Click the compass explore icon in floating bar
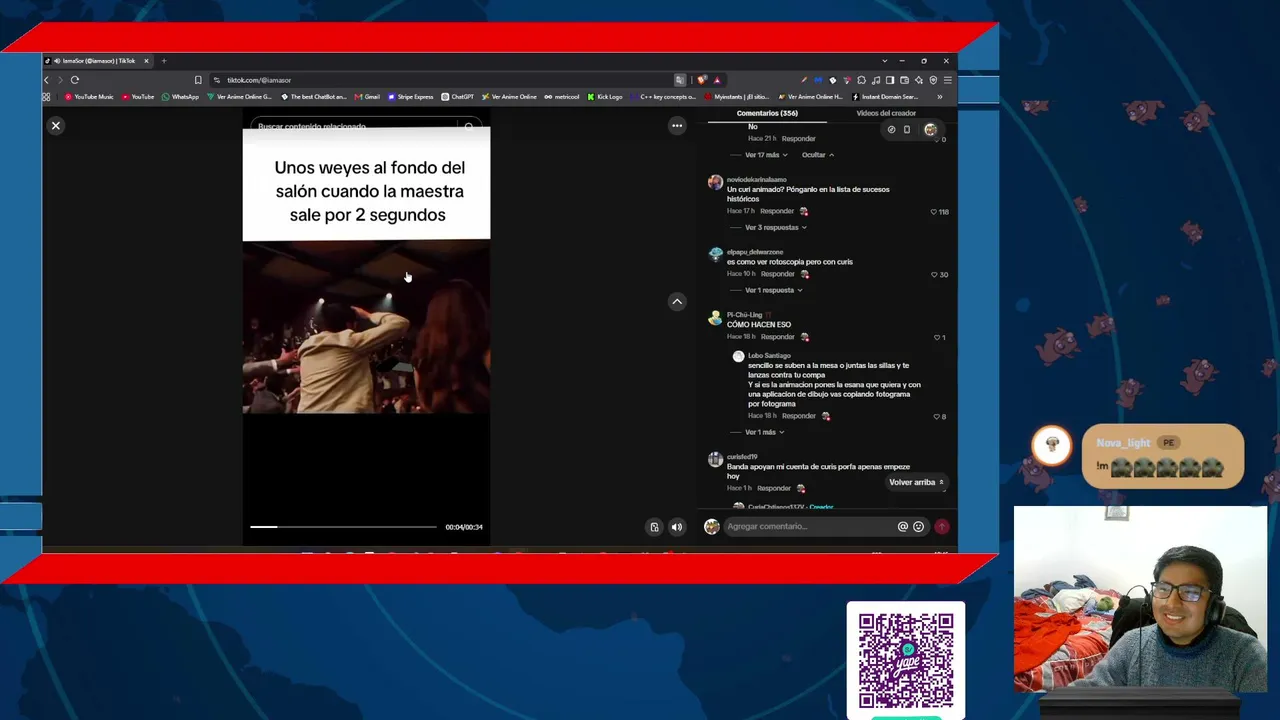The height and width of the screenshot is (720, 1280). point(891,130)
